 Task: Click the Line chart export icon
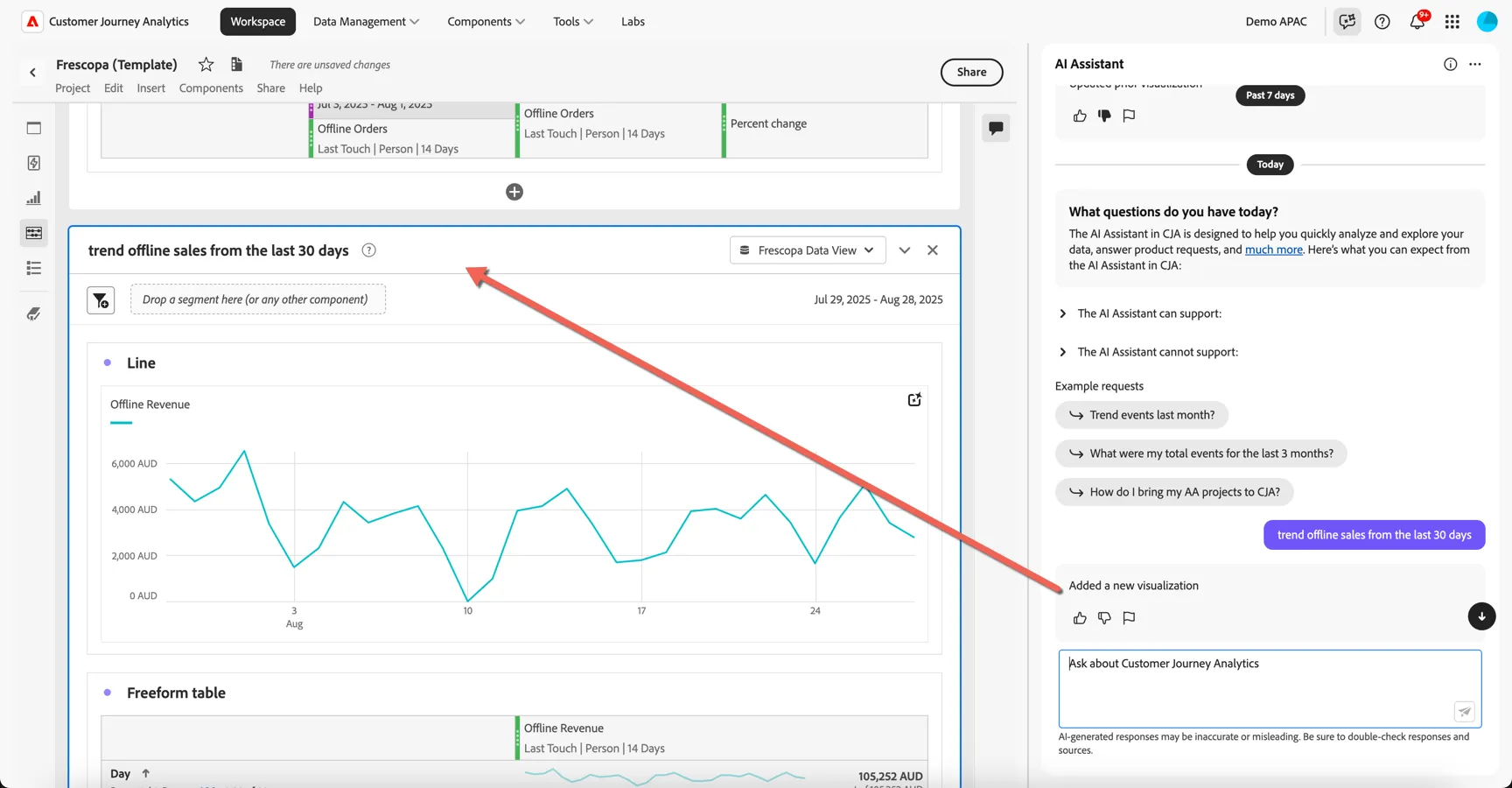(x=914, y=399)
